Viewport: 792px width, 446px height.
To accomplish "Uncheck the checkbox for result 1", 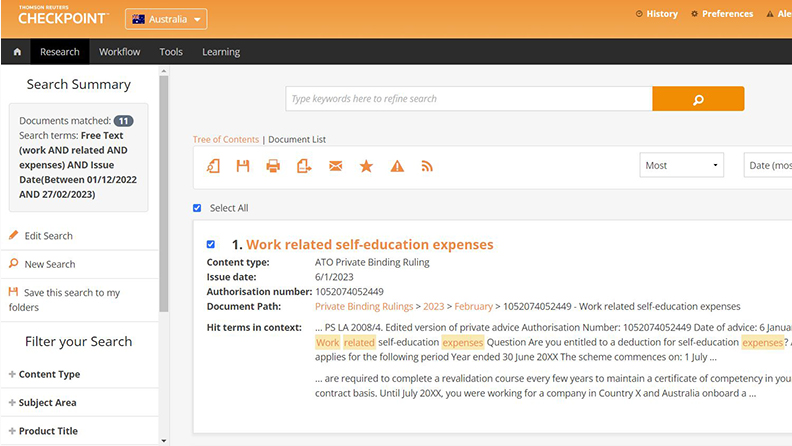I will tap(210, 244).
